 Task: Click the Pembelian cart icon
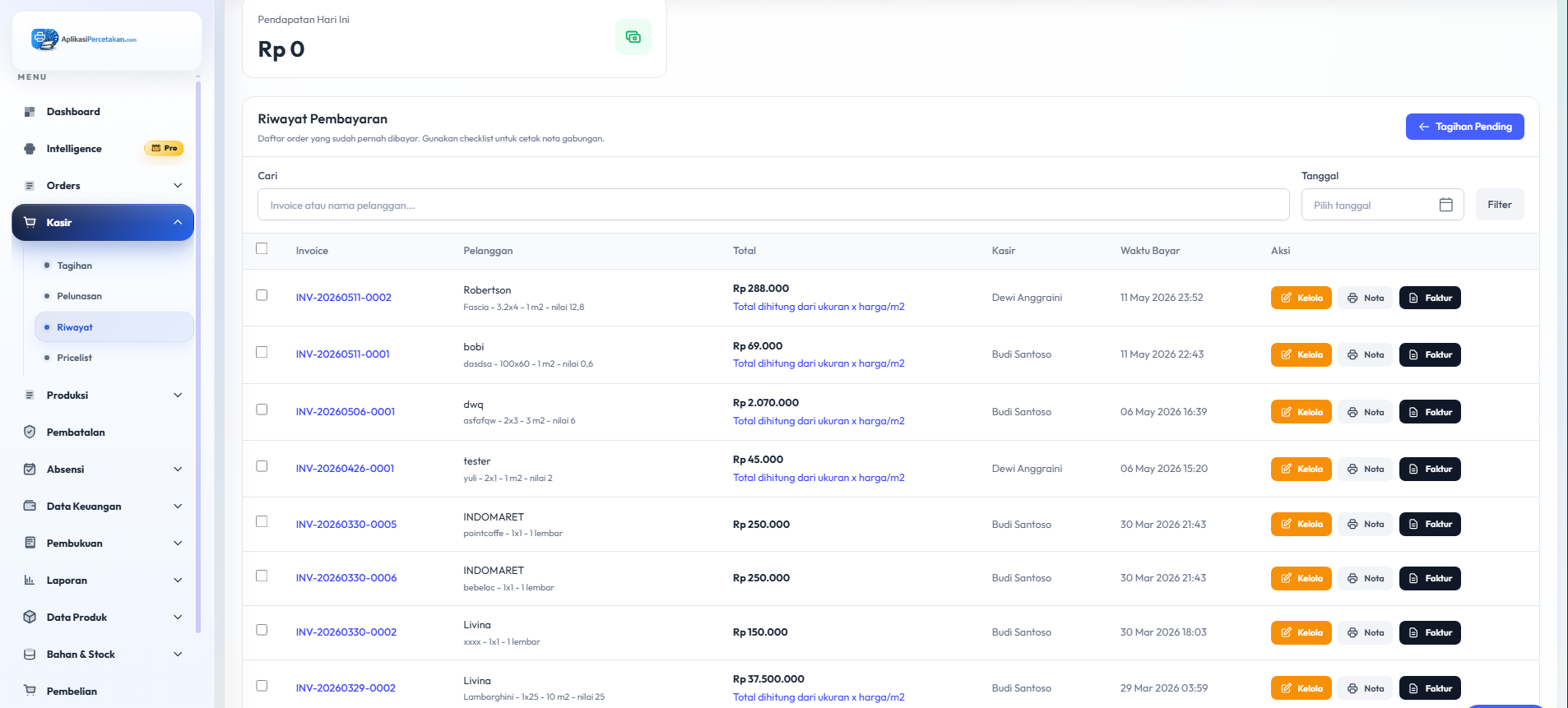[30, 691]
